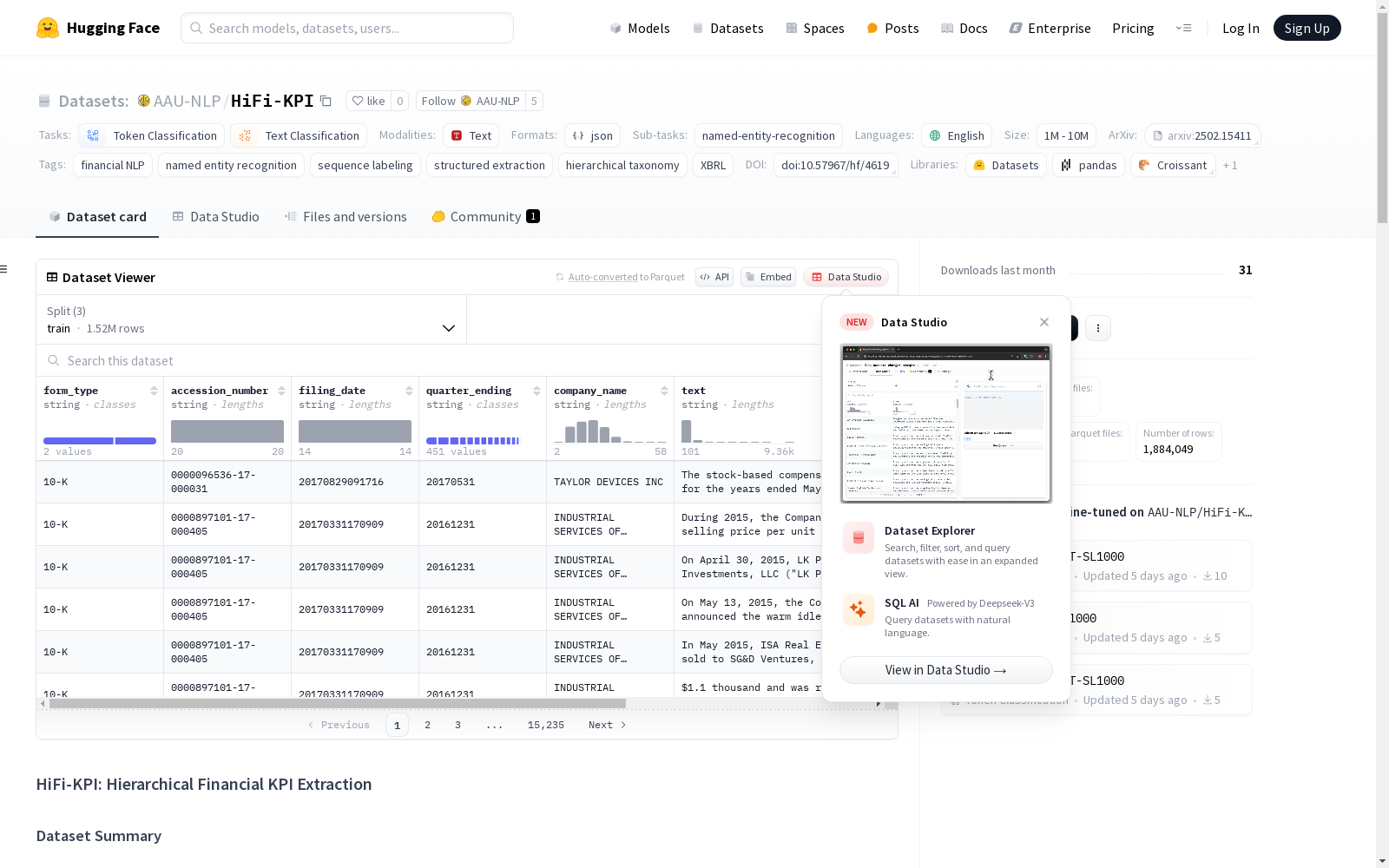This screenshot has width=1389, height=868.
Task: Click the Sign Up button
Action: 1307,28
